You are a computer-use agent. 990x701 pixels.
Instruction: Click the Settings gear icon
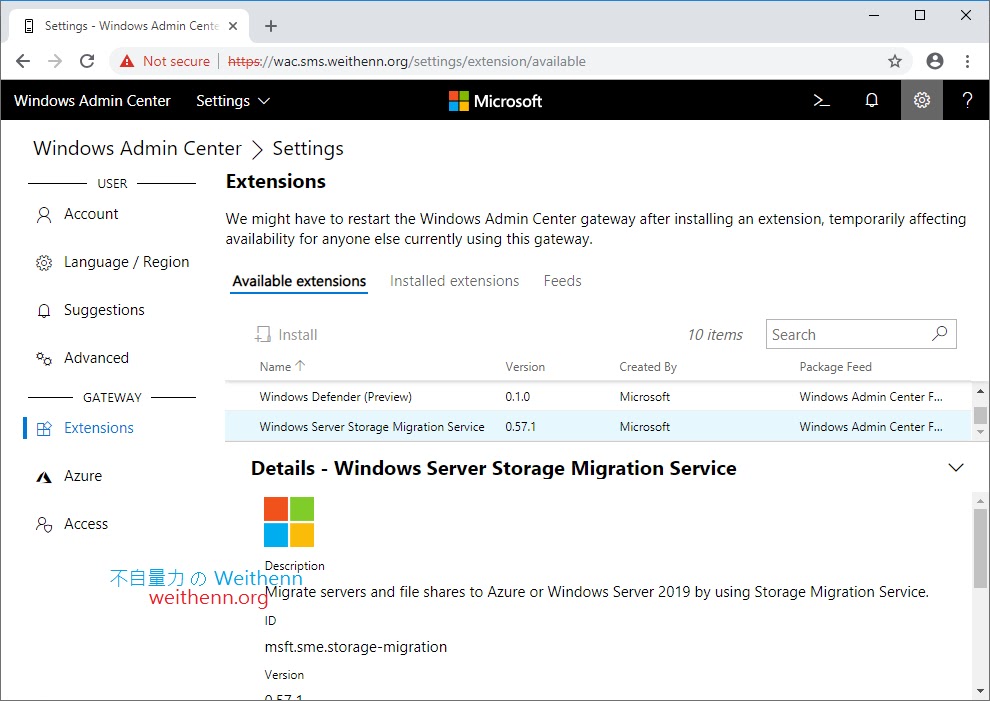[922, 101]
